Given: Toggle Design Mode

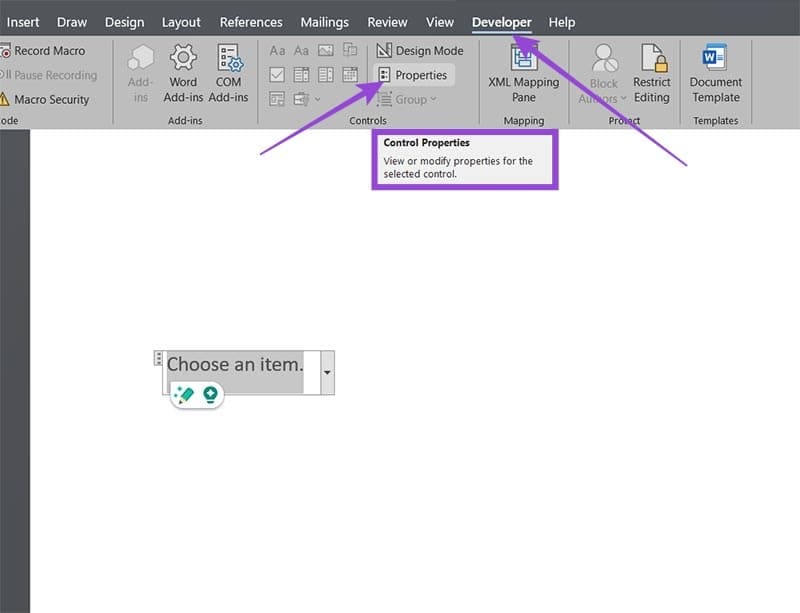Looking at the screenshot, I should coord(419,51).
